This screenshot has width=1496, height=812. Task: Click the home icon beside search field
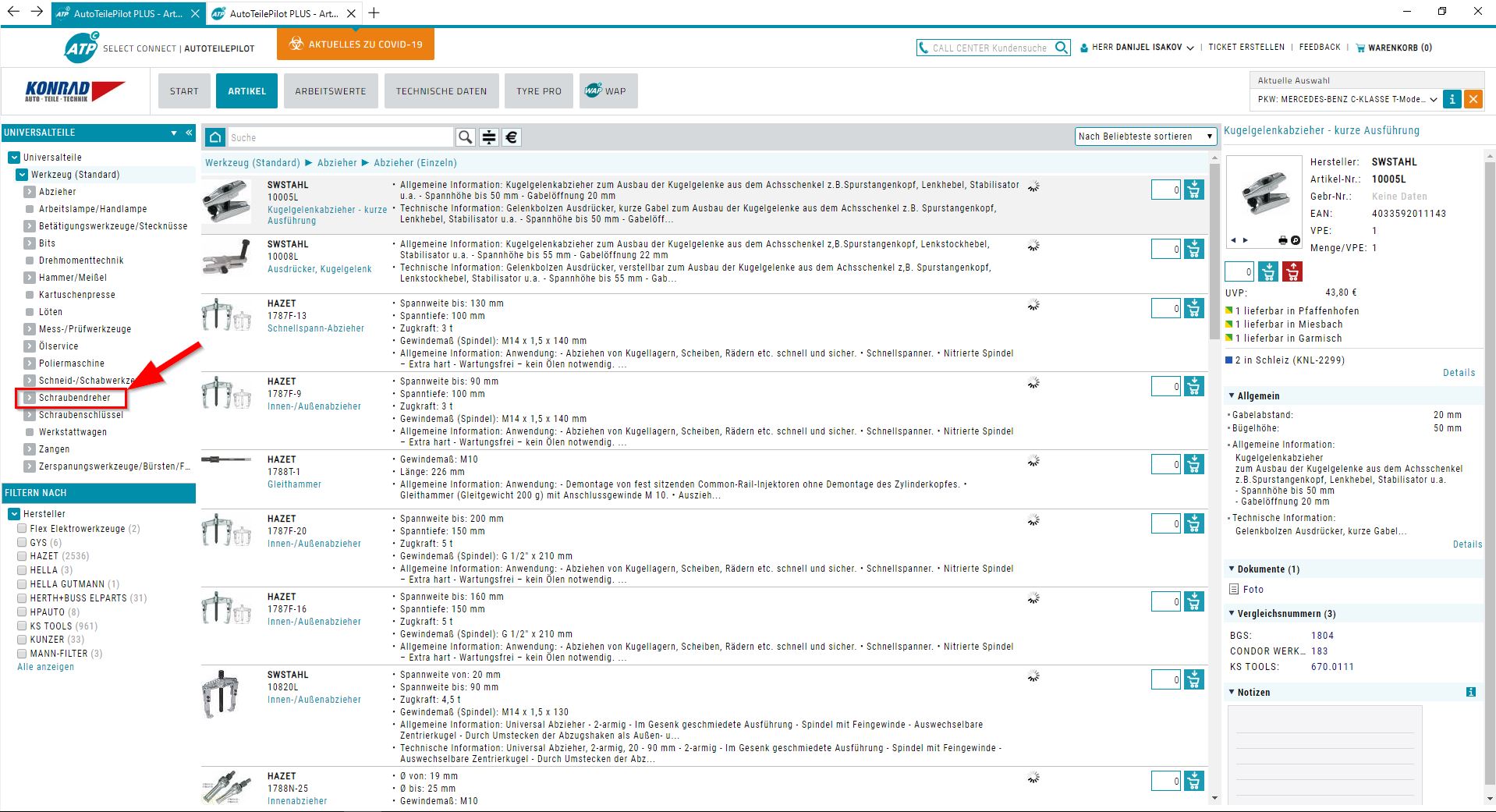215,137
